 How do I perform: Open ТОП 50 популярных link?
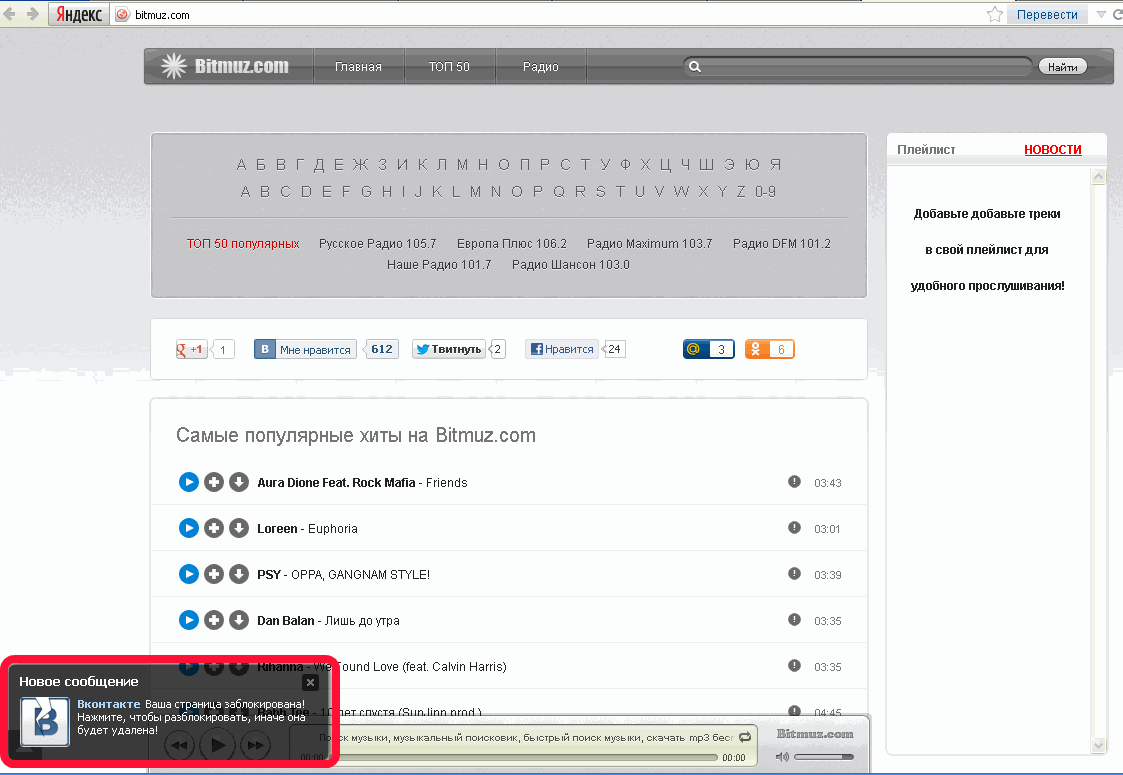pyautogui.click(x=243, y=244)
